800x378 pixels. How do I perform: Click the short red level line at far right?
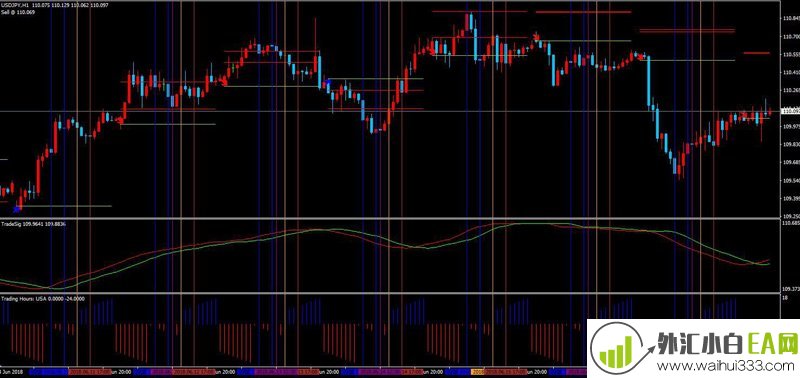click(x=756, y=53)
